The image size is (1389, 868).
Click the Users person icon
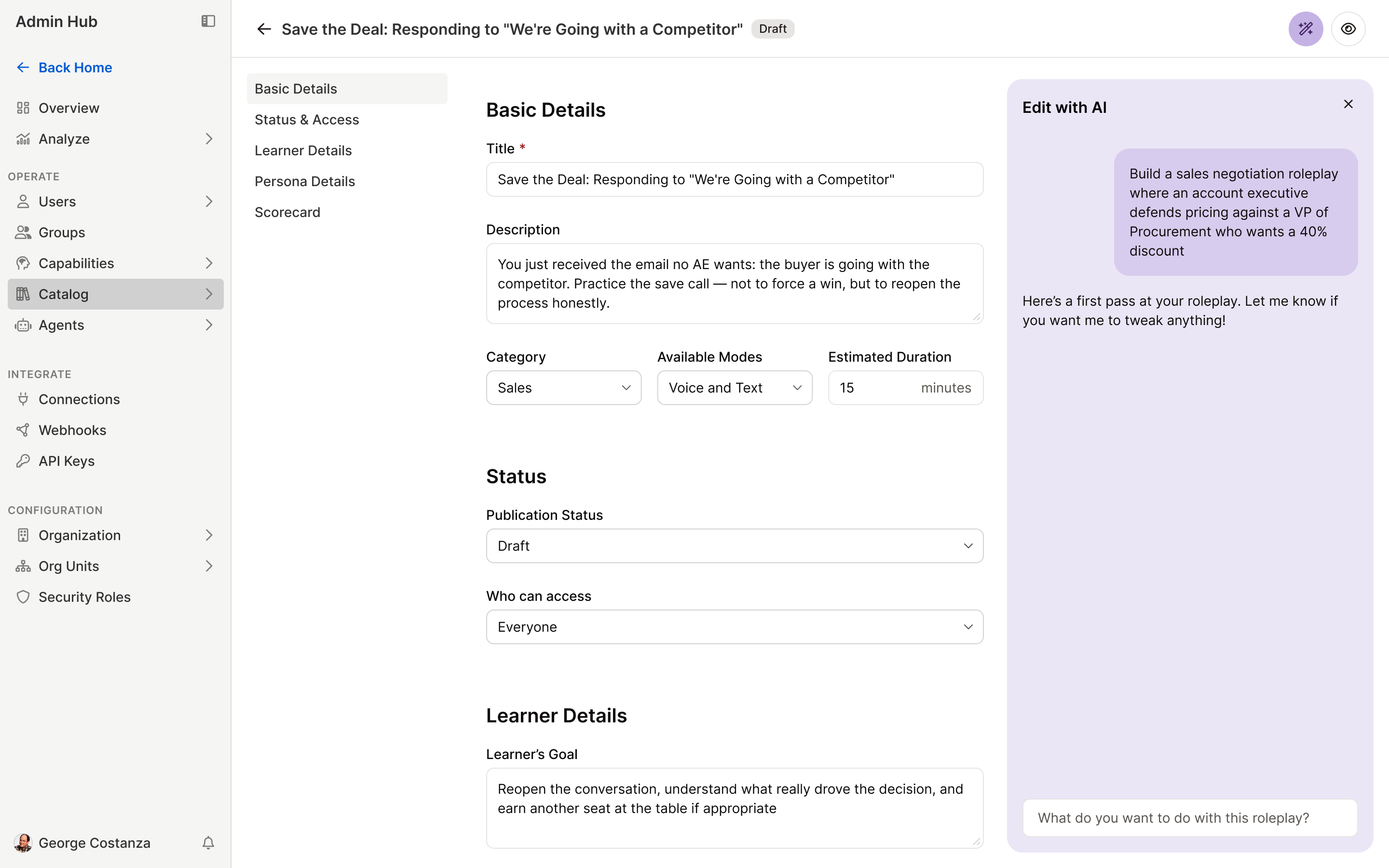[x=23, y=202]
